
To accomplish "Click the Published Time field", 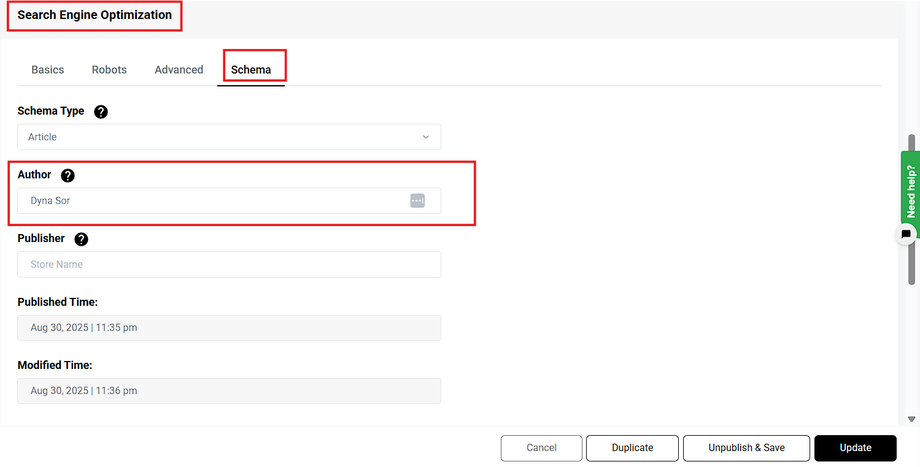I will [229, 328].
